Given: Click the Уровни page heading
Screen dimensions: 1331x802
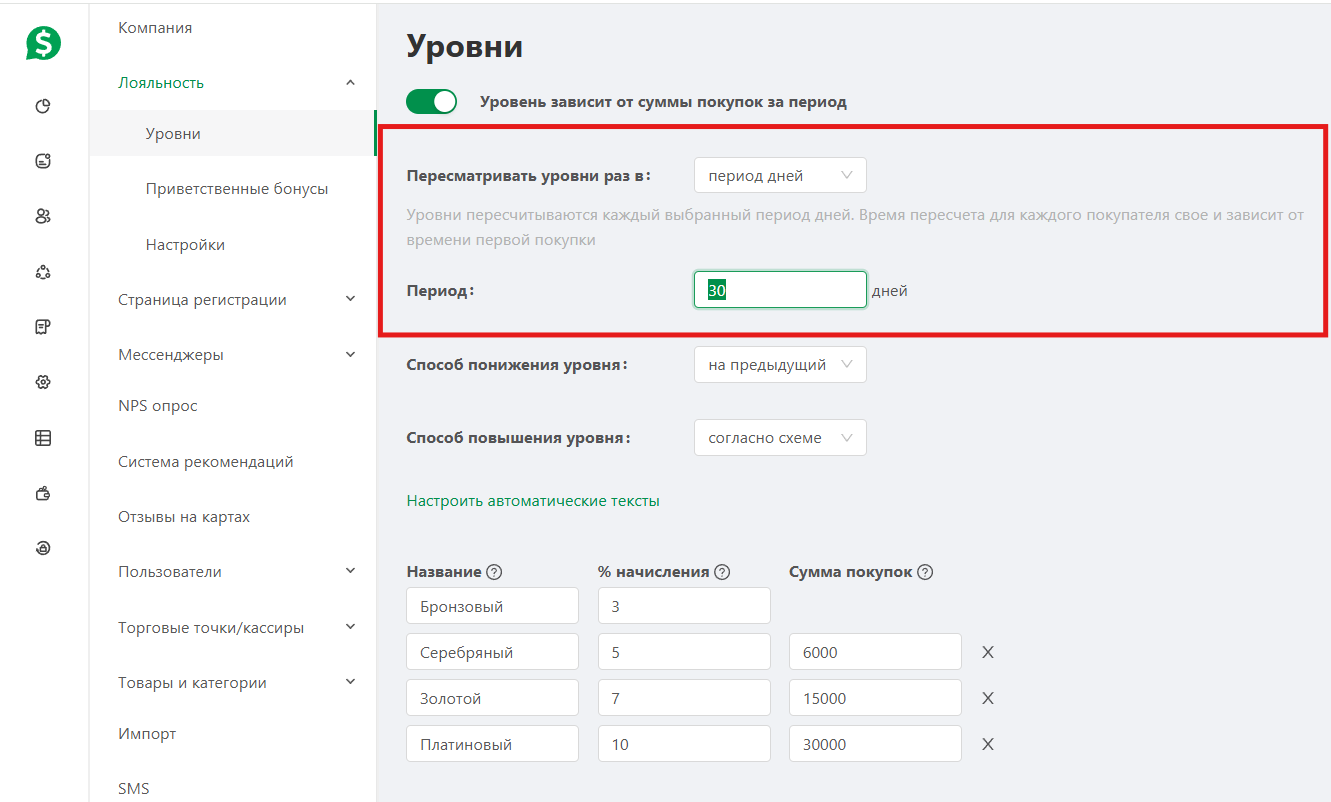Looking at the screenshot, I should [x=465, y=46].
